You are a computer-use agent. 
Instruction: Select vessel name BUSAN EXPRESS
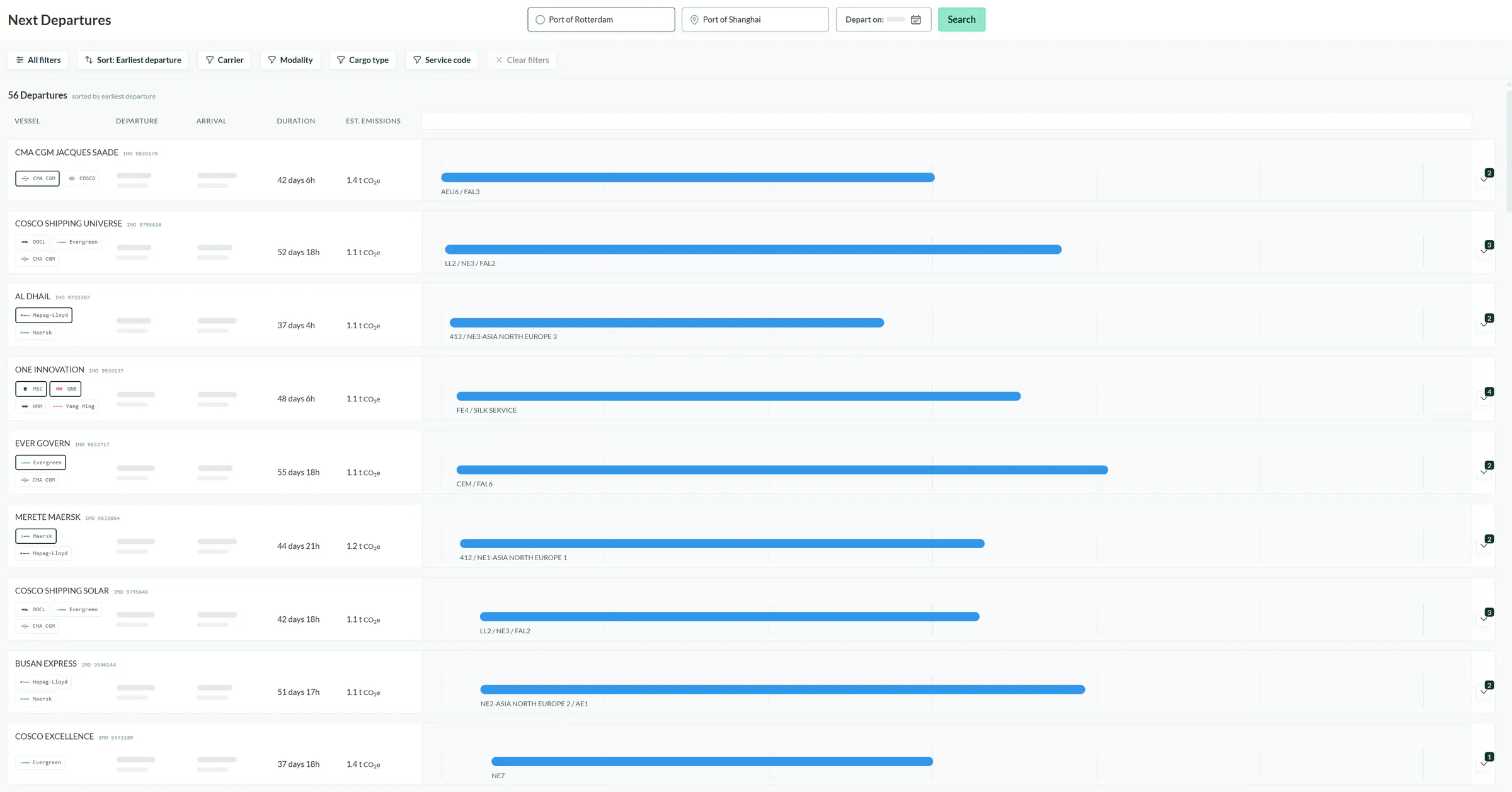click(46, 663)
